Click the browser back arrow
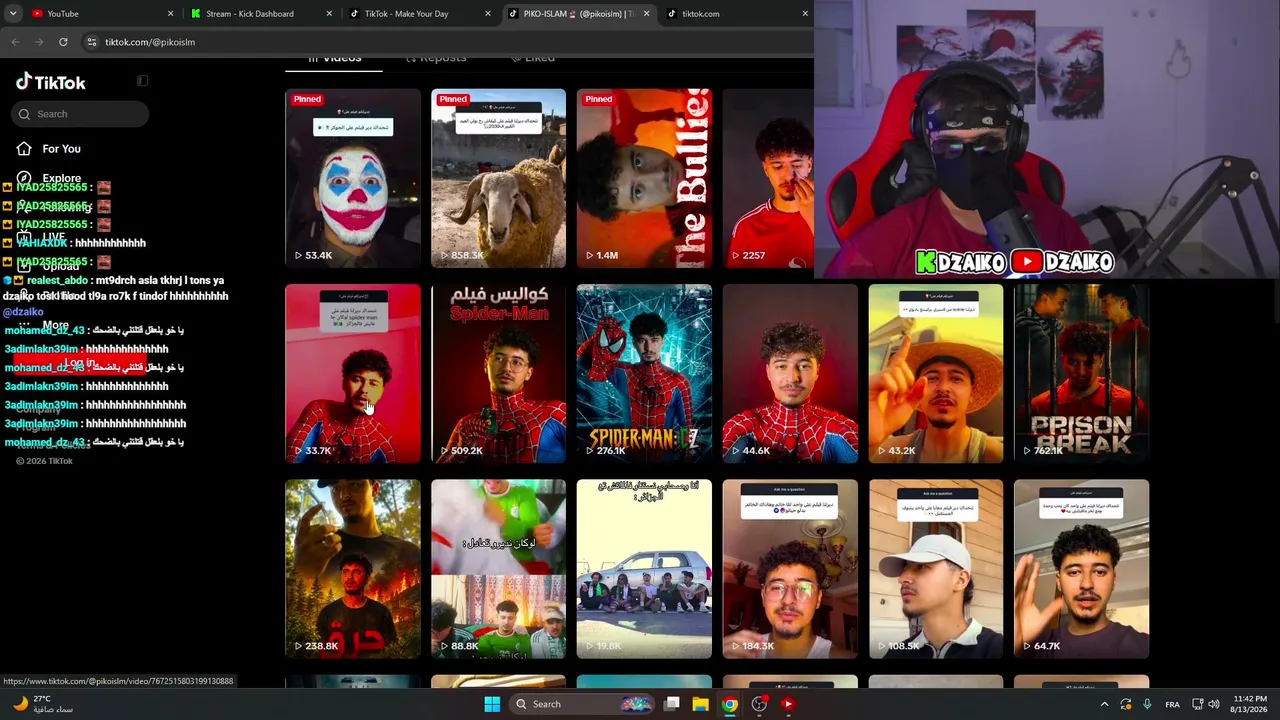 point(15,42)
